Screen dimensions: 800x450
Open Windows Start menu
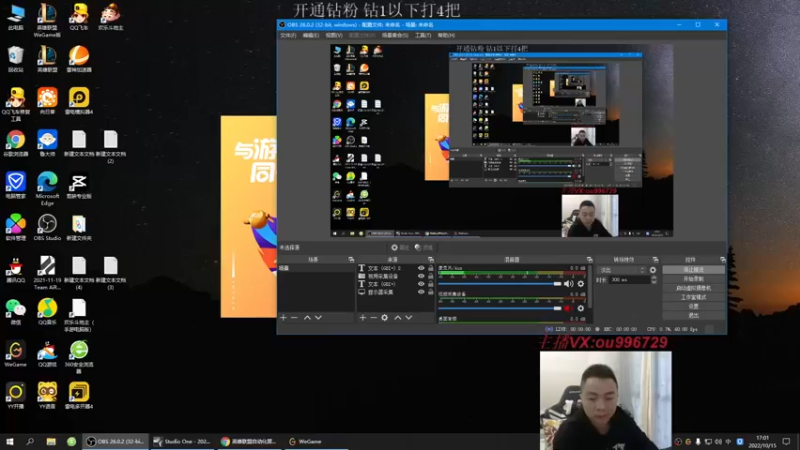[x=10, y=441]
